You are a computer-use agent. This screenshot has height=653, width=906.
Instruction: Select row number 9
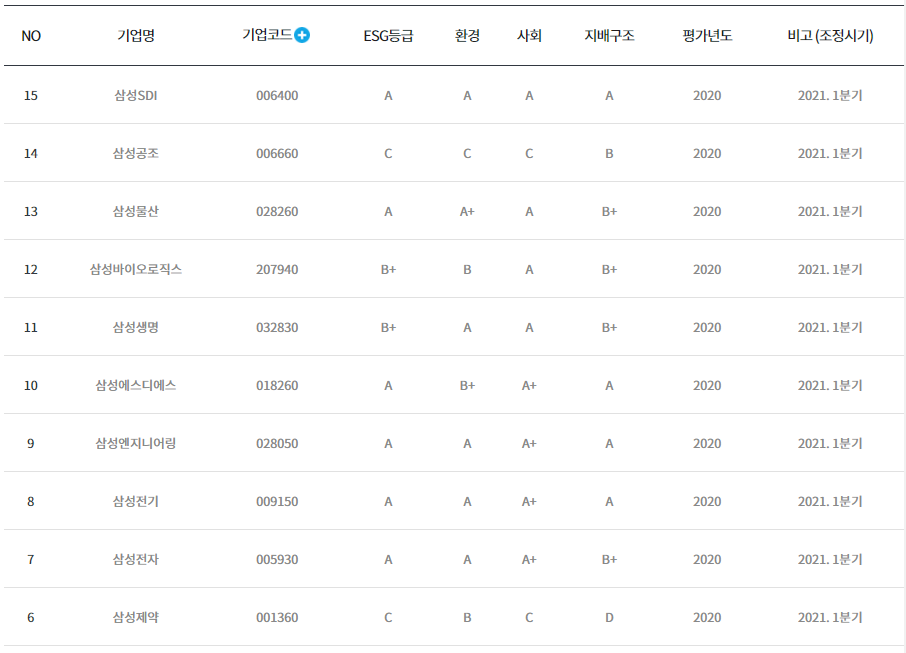click(31, 443)
